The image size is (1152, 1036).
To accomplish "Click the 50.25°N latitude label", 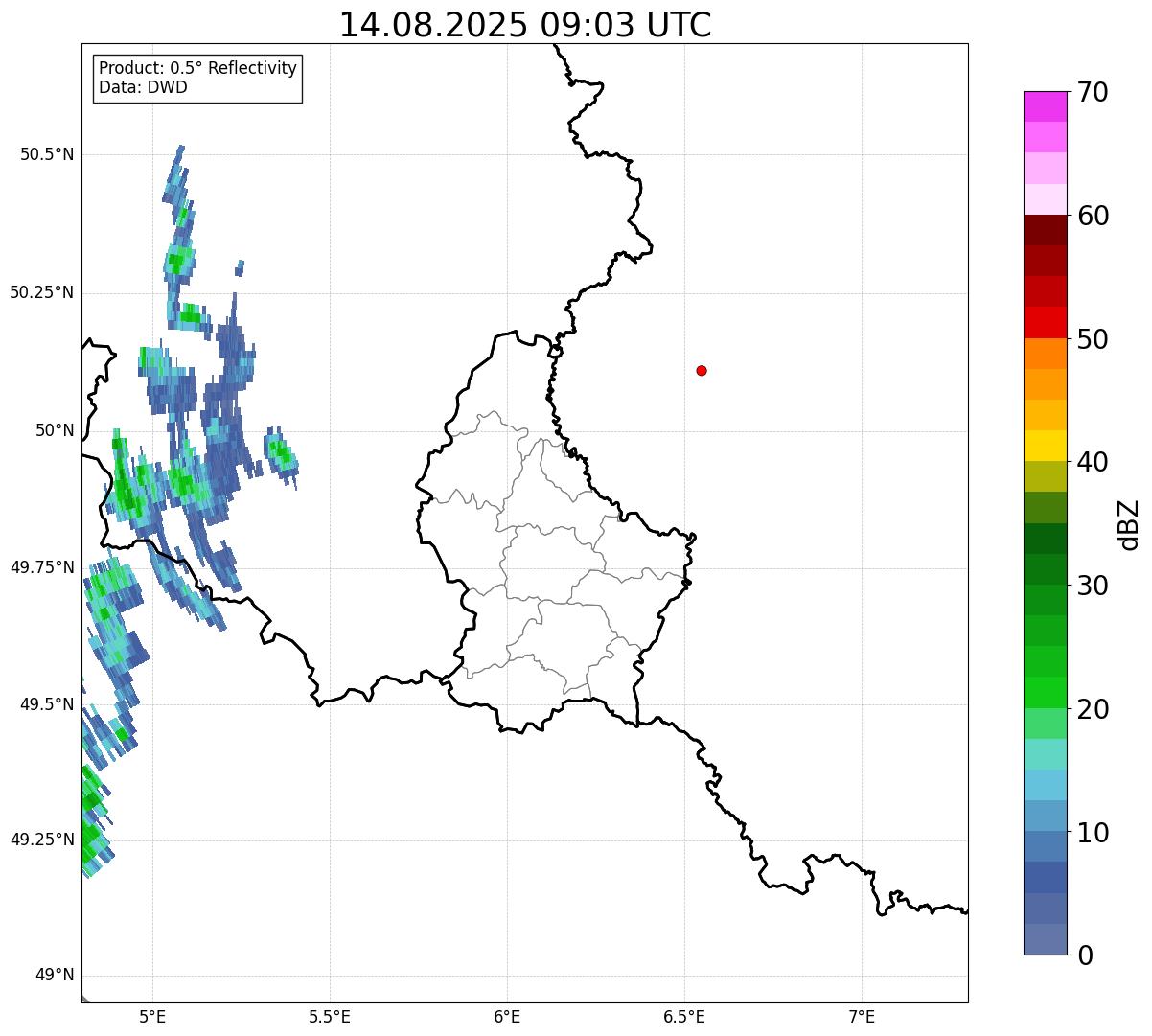I will point(41,292).
